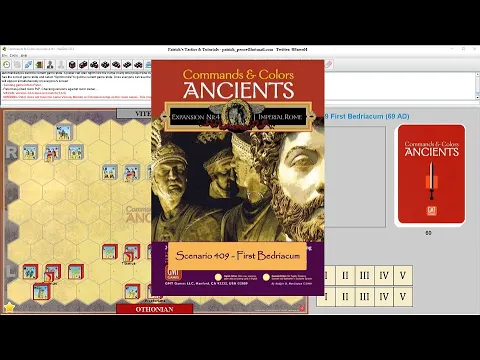Select the leftmost red Othonian unit in the three-unit row
480x360 pixels.
(30, 272)
